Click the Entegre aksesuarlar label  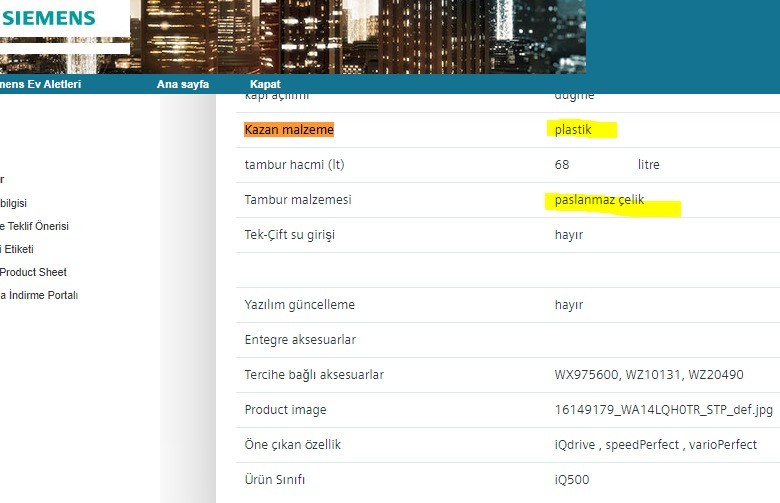300,340
